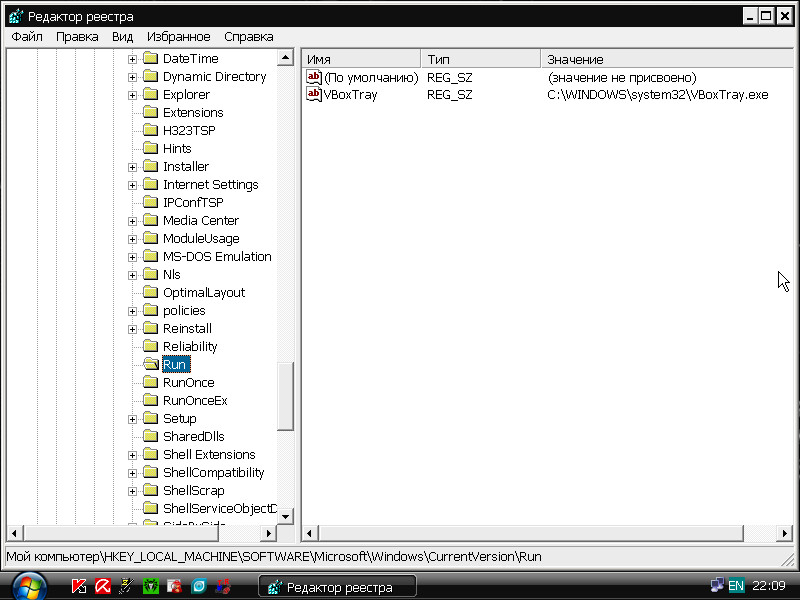
Task: Click the Extensions folder icon
Action: [x=151, y=112]
